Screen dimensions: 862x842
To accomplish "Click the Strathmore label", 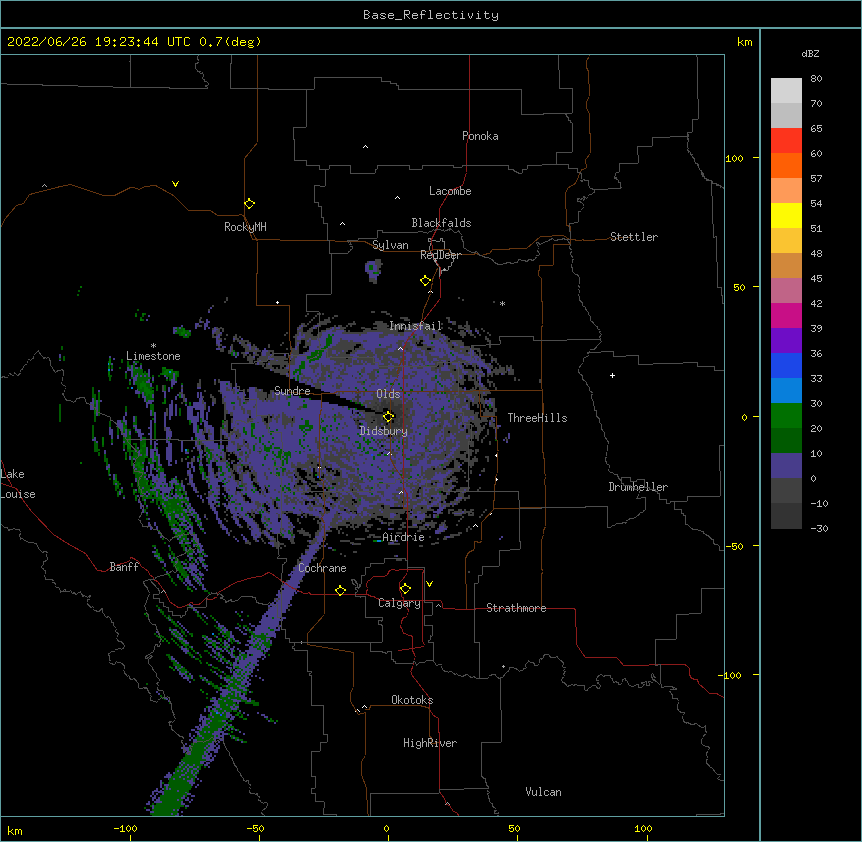I will click(516, 608).
